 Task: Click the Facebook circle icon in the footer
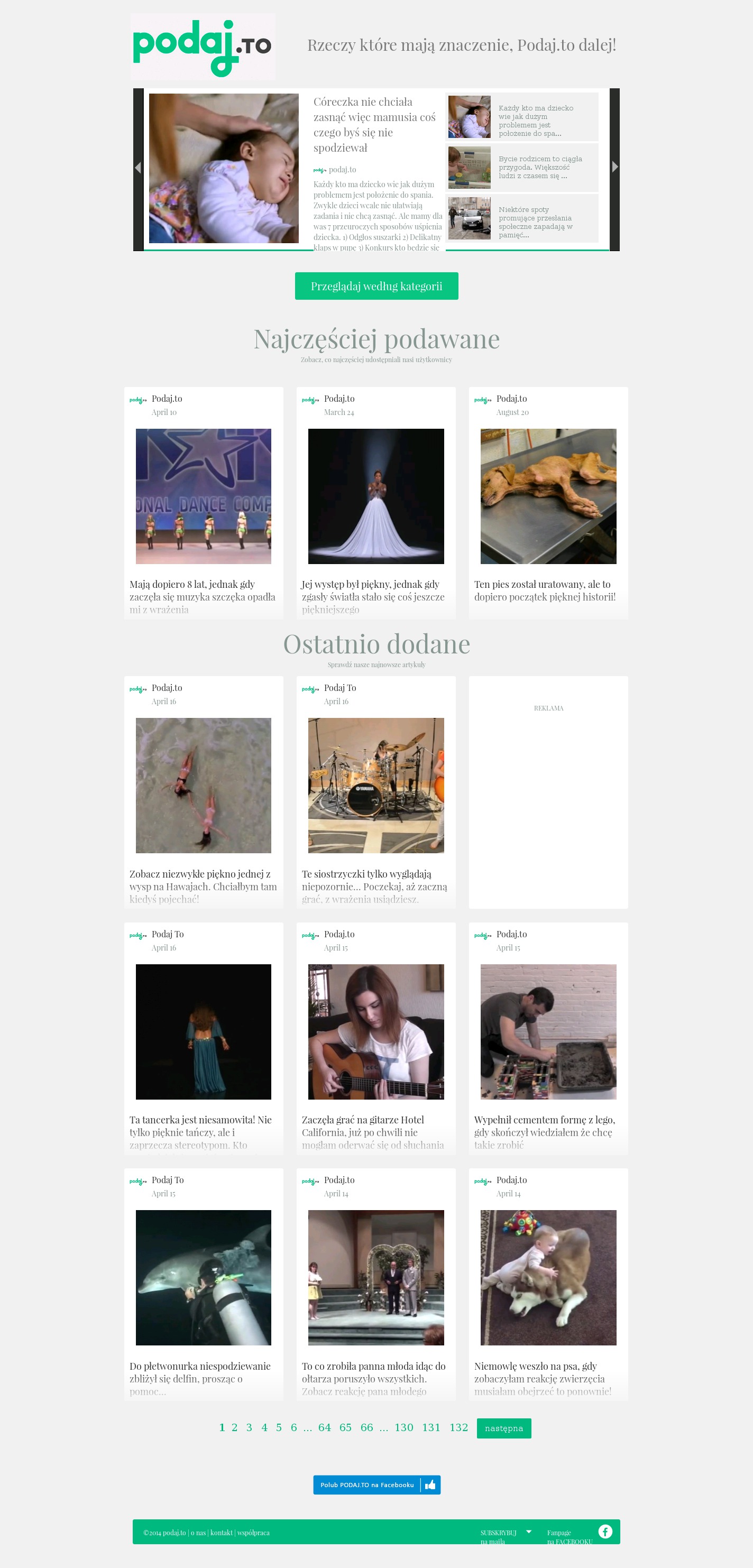tap(605, 1532)
